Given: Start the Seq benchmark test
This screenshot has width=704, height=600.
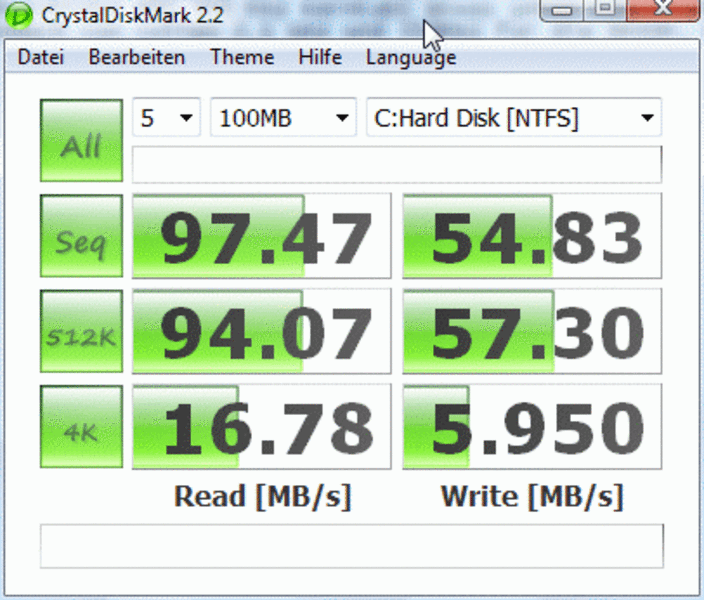Looking at the screenshot, I should click(x=81, y=236).
